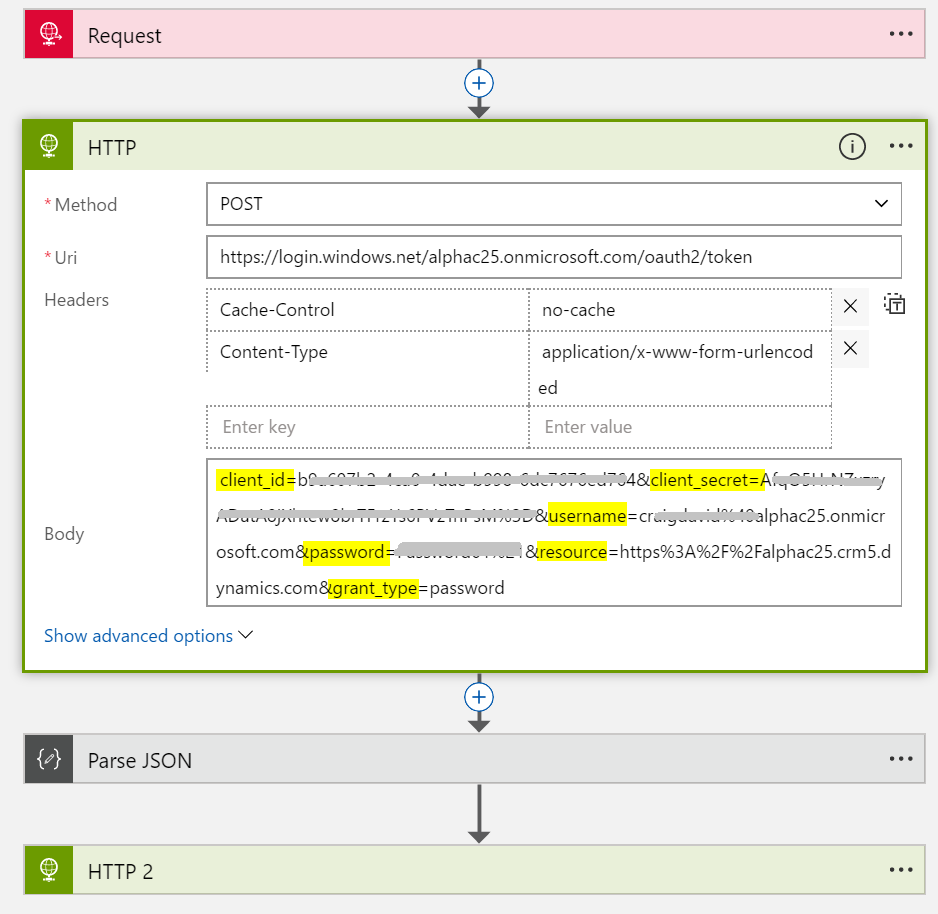
Task: Open the HTTP 2 ellipsis menu
Action: click(900, 870)
